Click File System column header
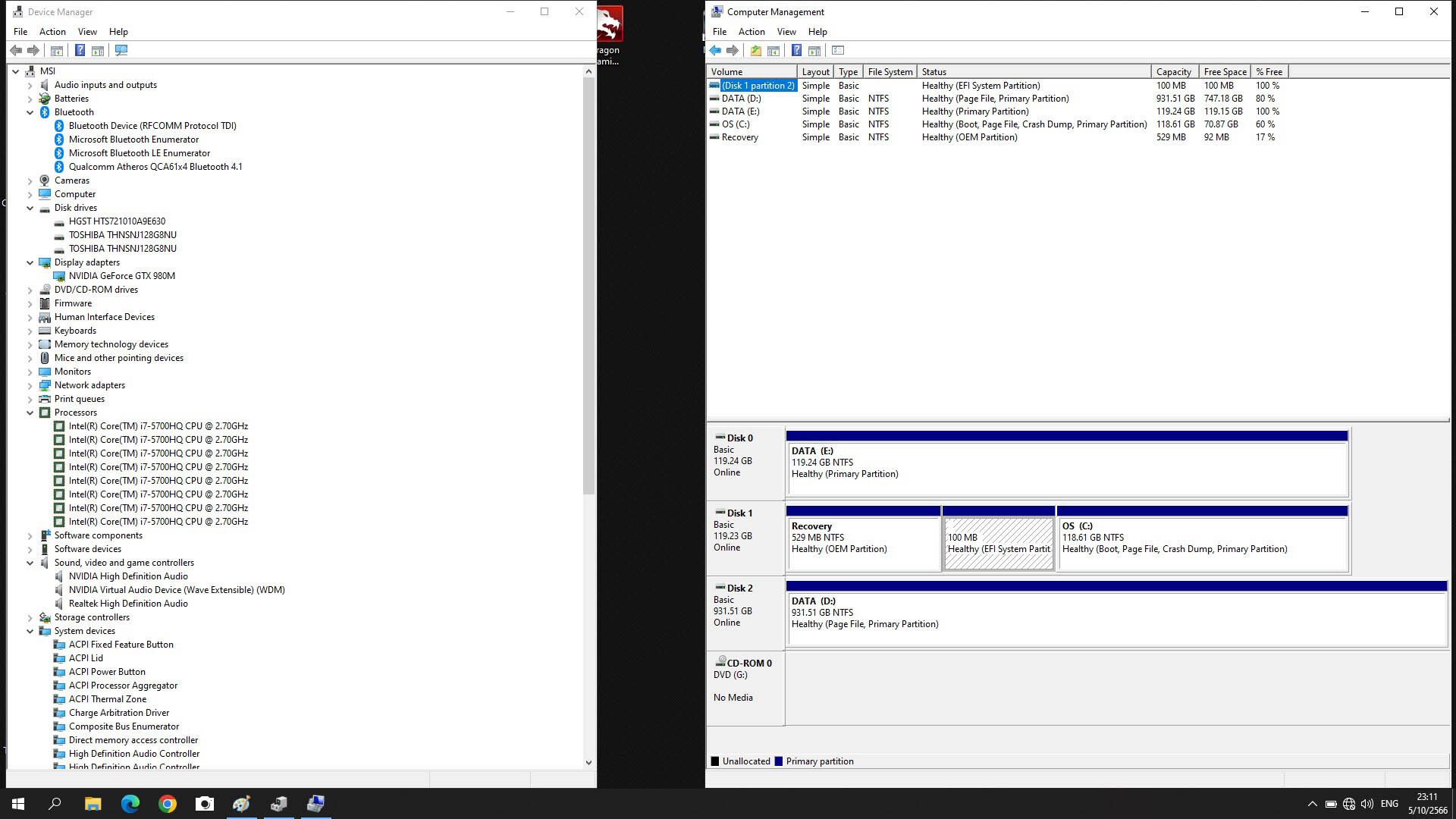This screenshot has height=819, width=1456. click(890, 72)
